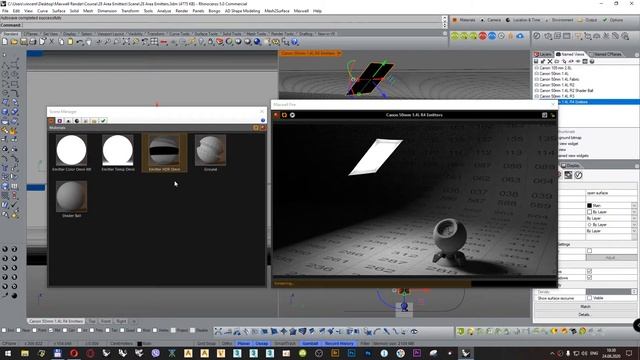
Task: Open the Surface menu
Action: (x=59, y=11)
